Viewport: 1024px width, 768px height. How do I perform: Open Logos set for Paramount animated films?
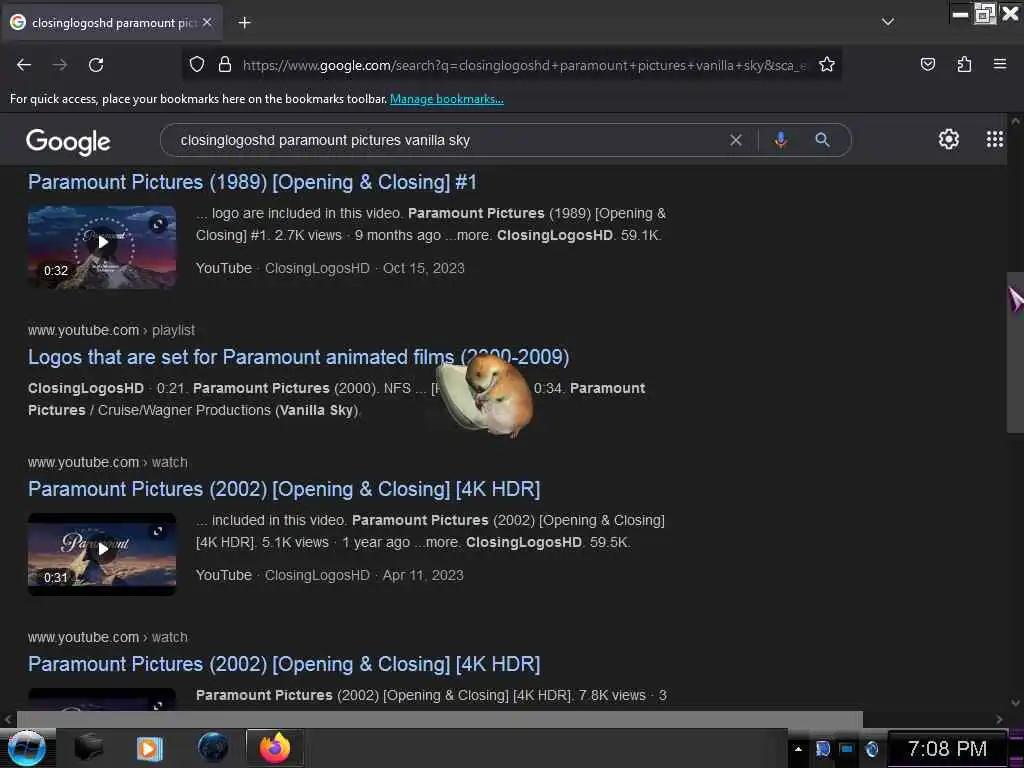(x=298, y=357)
